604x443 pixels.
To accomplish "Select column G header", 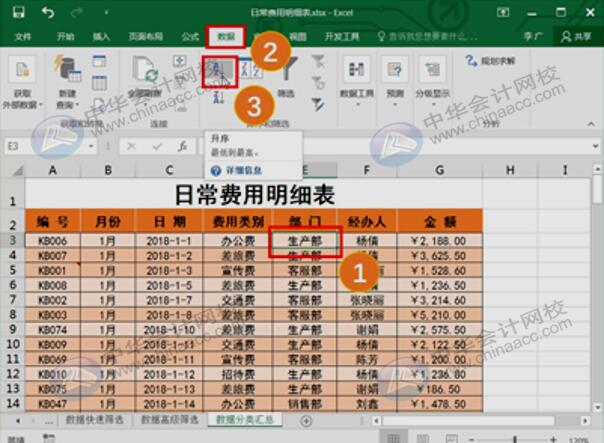I will (x=440, y=170).
